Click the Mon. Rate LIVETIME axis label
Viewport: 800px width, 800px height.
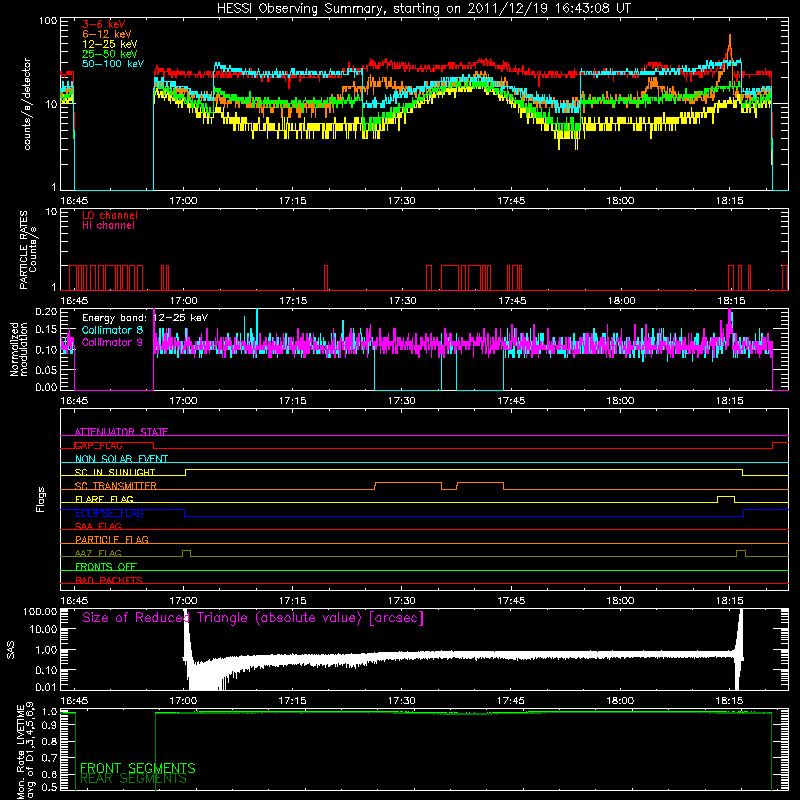click(20, 752)
